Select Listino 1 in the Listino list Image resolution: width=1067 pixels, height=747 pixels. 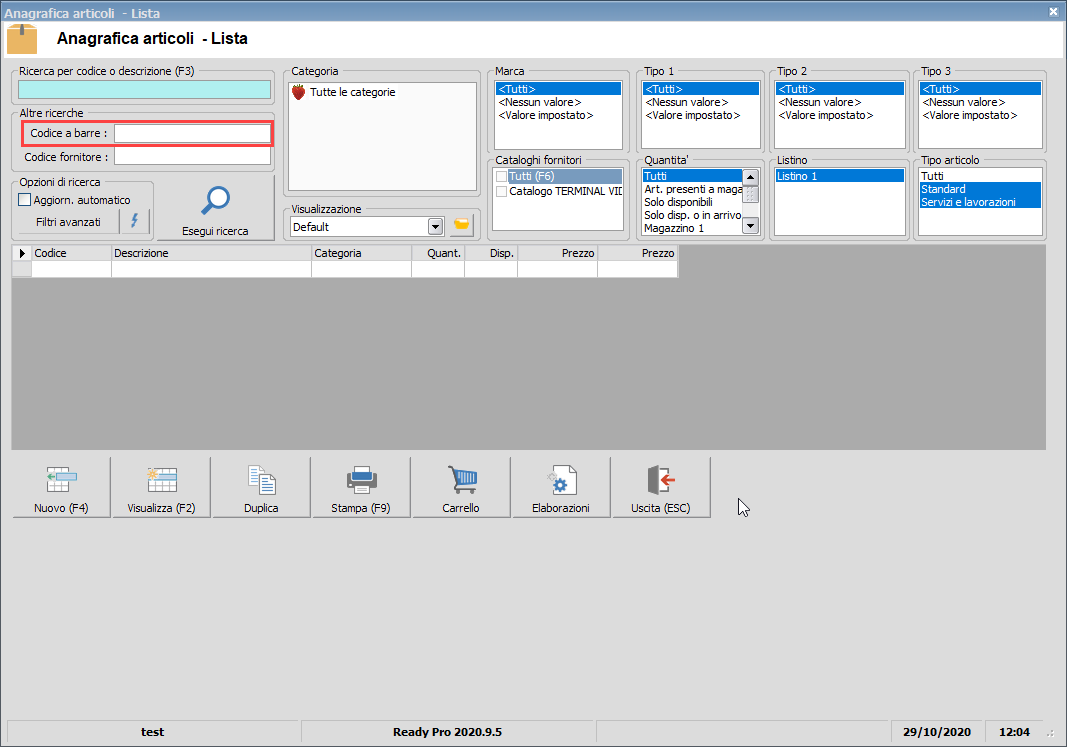(x=840, y=176)
